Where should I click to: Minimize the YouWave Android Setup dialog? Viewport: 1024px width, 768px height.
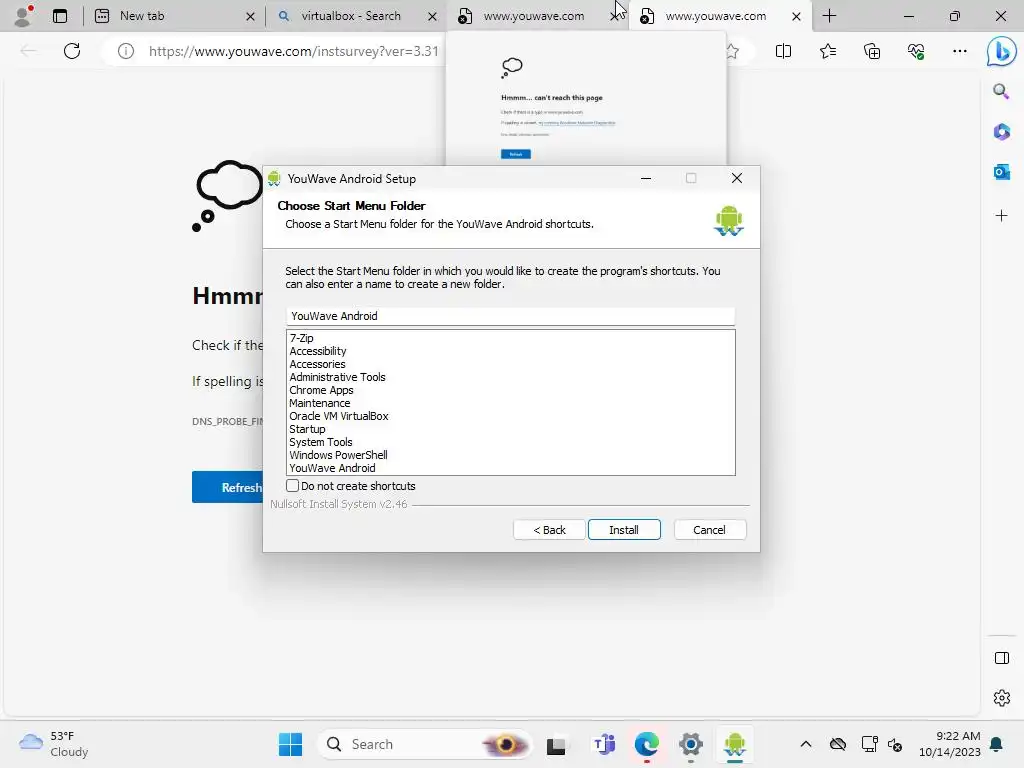[646, 178]
